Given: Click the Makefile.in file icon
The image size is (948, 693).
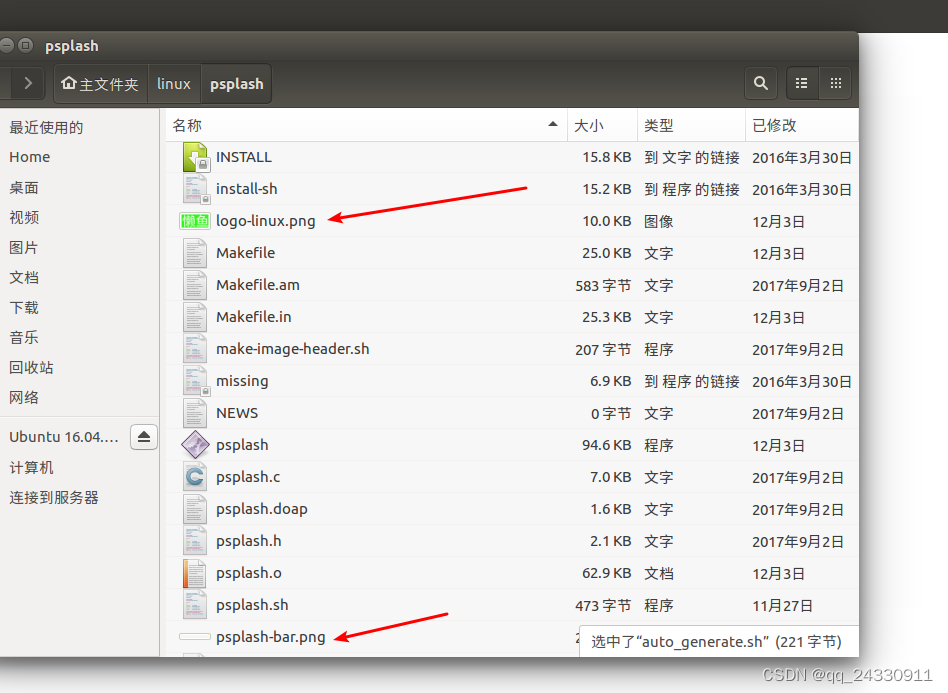Looking at the screenshot, I should [195, 317].
